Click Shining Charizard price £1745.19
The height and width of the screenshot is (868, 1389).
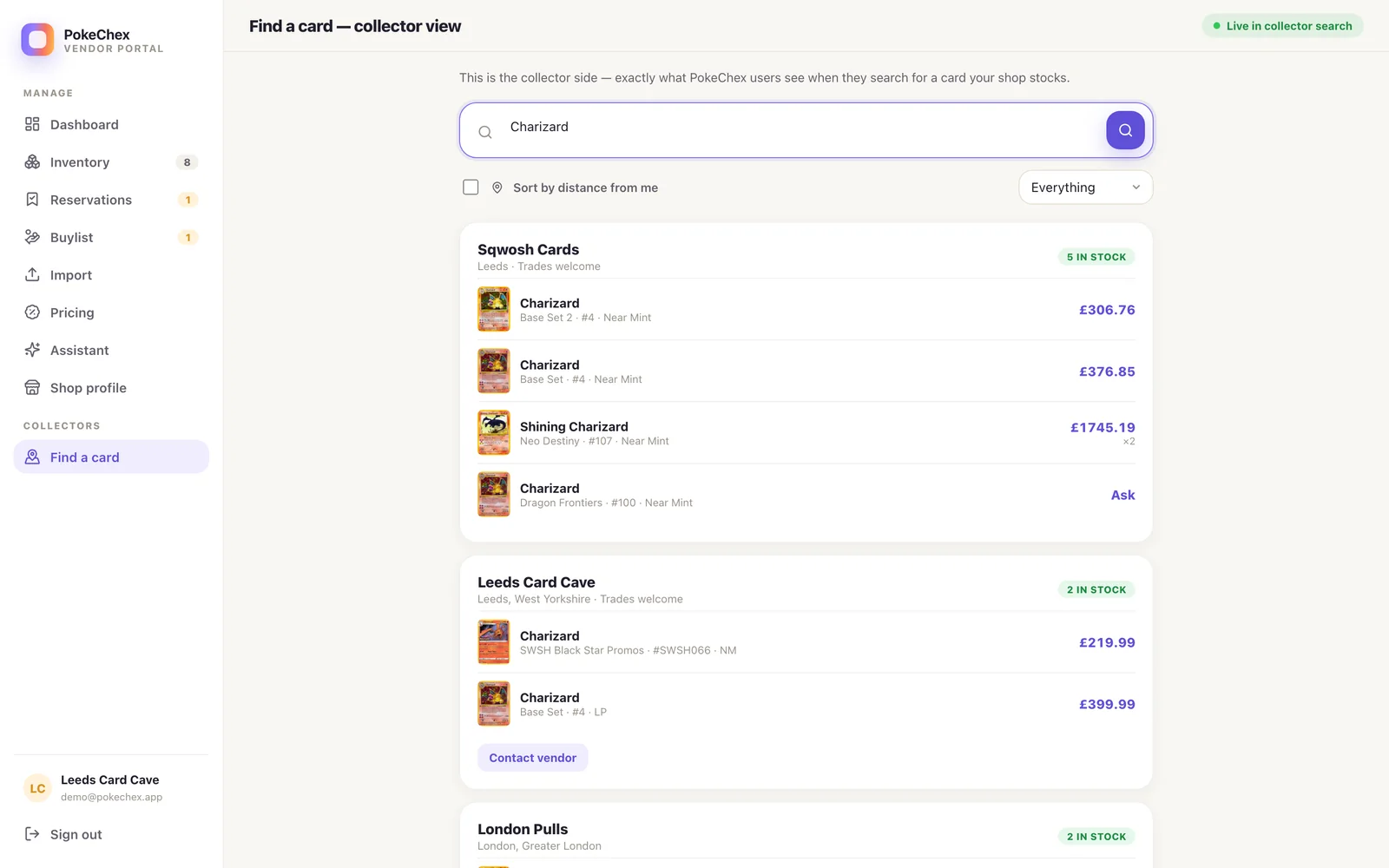1103,427
